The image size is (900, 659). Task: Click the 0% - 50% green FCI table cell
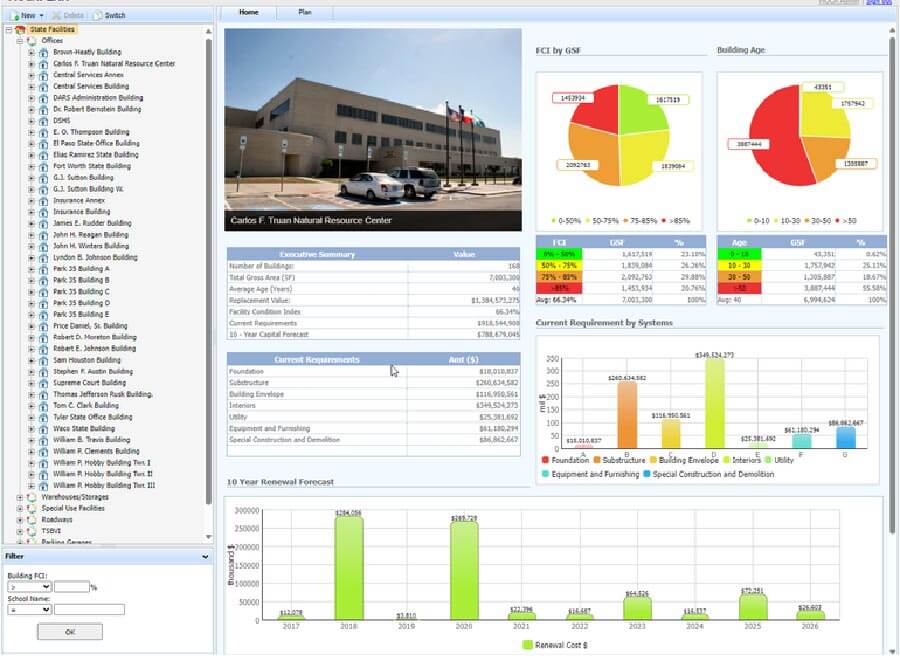click(x=558, y=254)
